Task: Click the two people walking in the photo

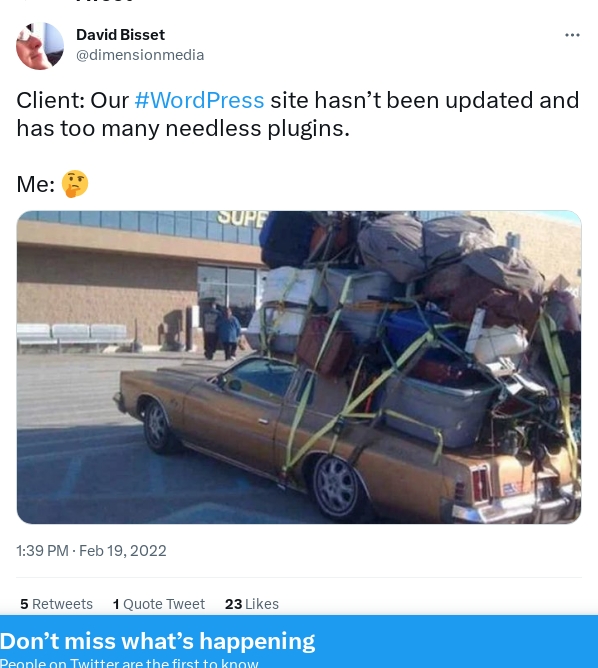Action: point(221,331)
